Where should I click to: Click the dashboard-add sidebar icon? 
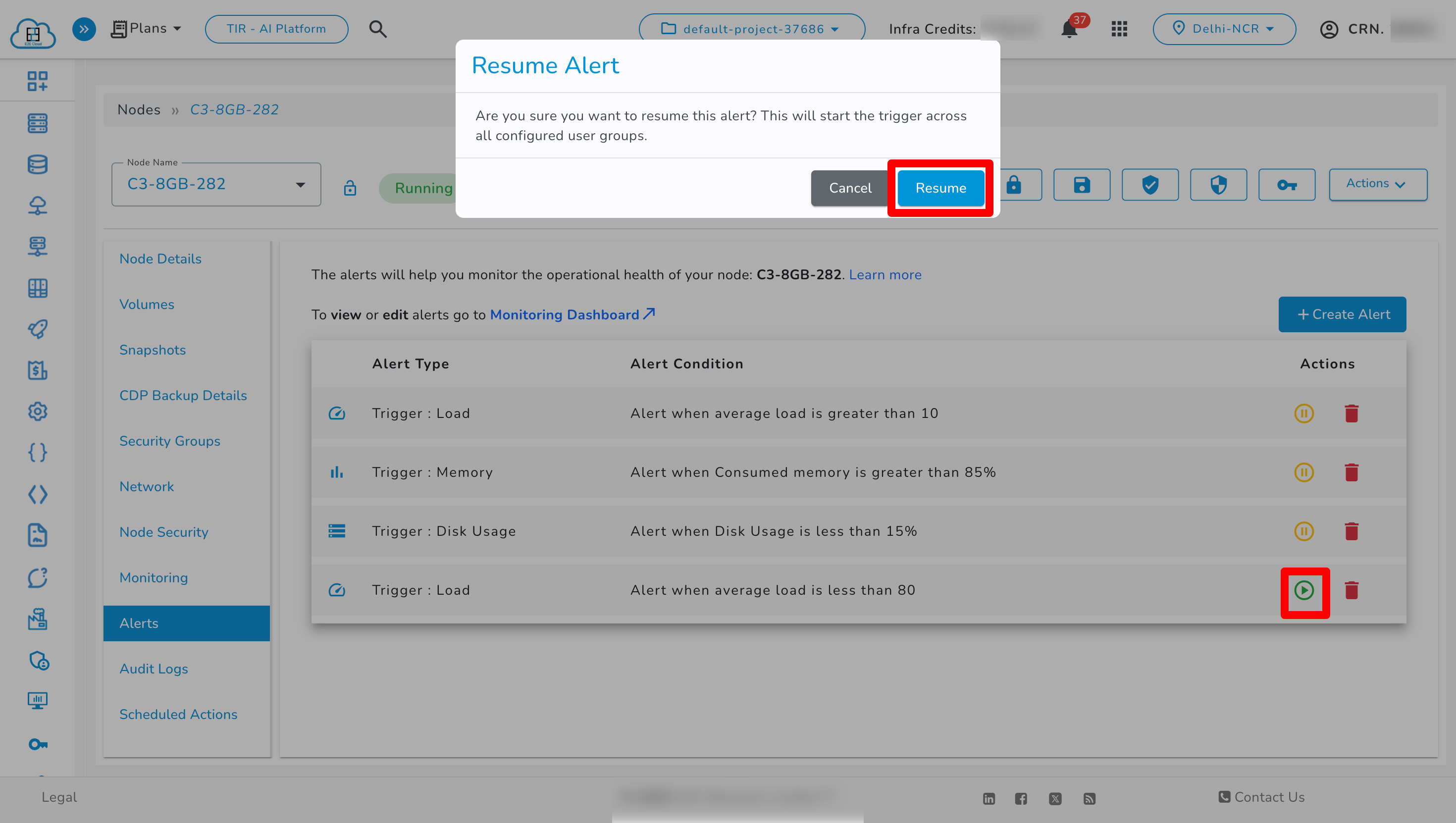coord(37,81)
